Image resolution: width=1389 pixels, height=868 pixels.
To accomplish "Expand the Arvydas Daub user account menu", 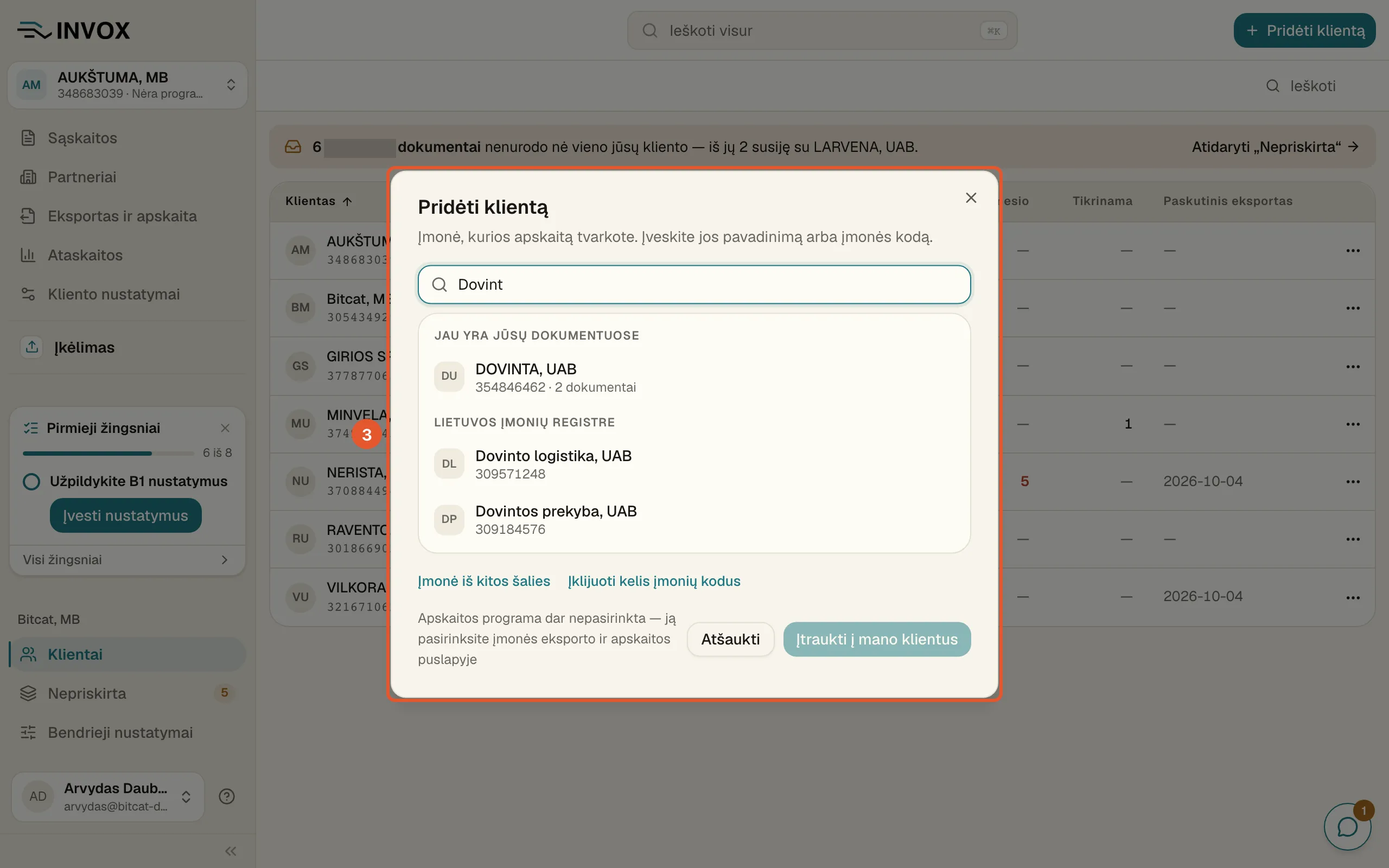I will [108, 796].
